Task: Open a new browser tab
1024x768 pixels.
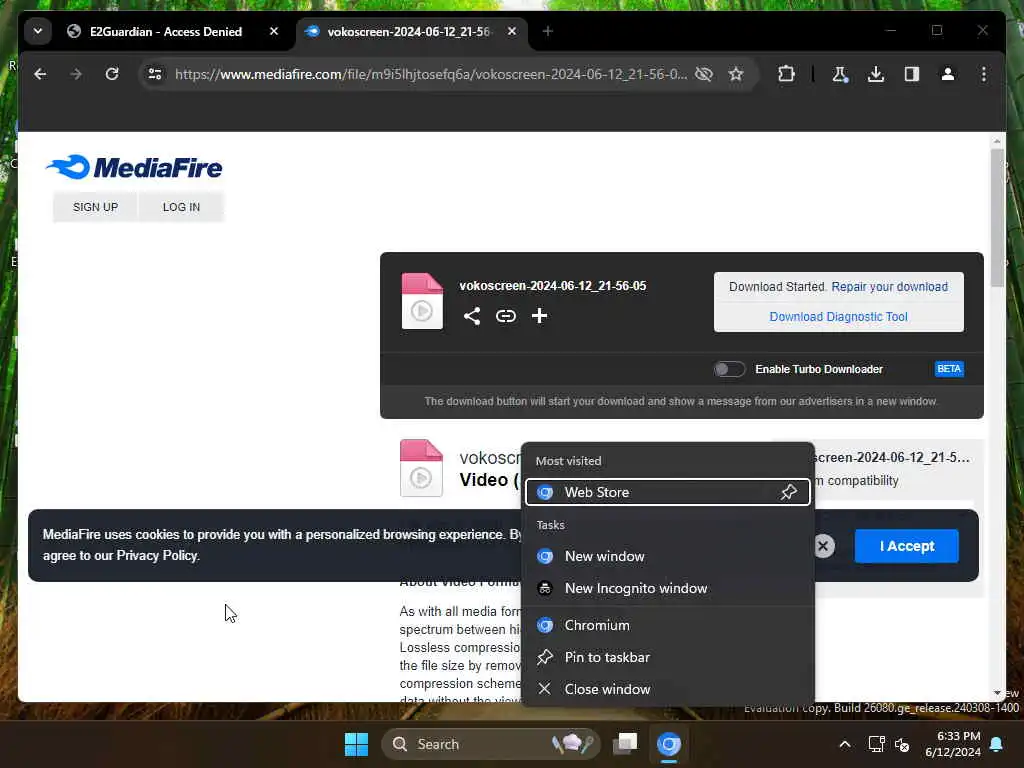Action: pyautogui.click(x=548, y=31)
